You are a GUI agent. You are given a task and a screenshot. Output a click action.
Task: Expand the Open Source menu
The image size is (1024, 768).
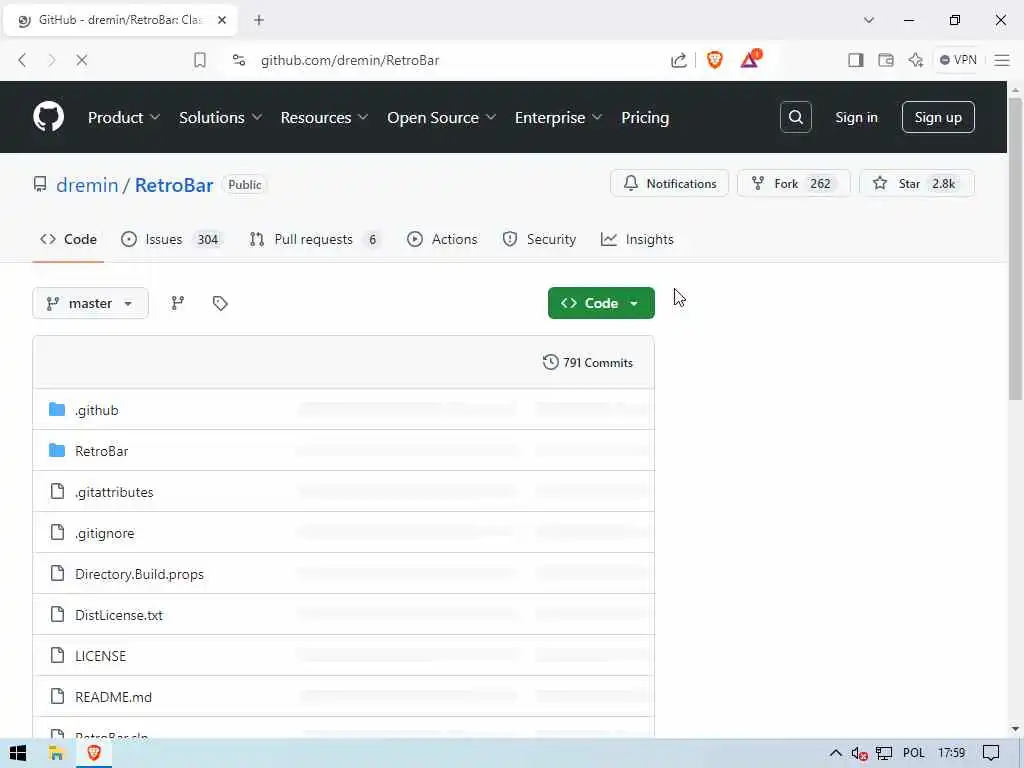(441, 118)
